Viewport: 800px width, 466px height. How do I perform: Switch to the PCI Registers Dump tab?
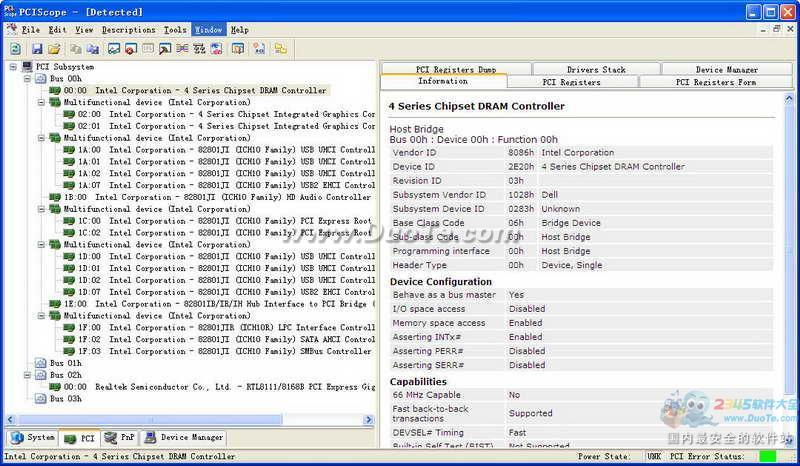456,69
